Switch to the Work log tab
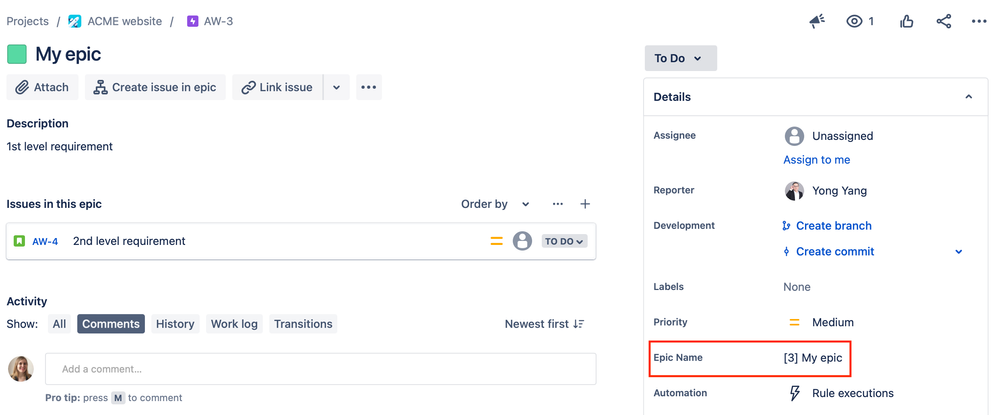Viewport: 999px width, 415px height. pyautogui.click(x=234, y=324)
